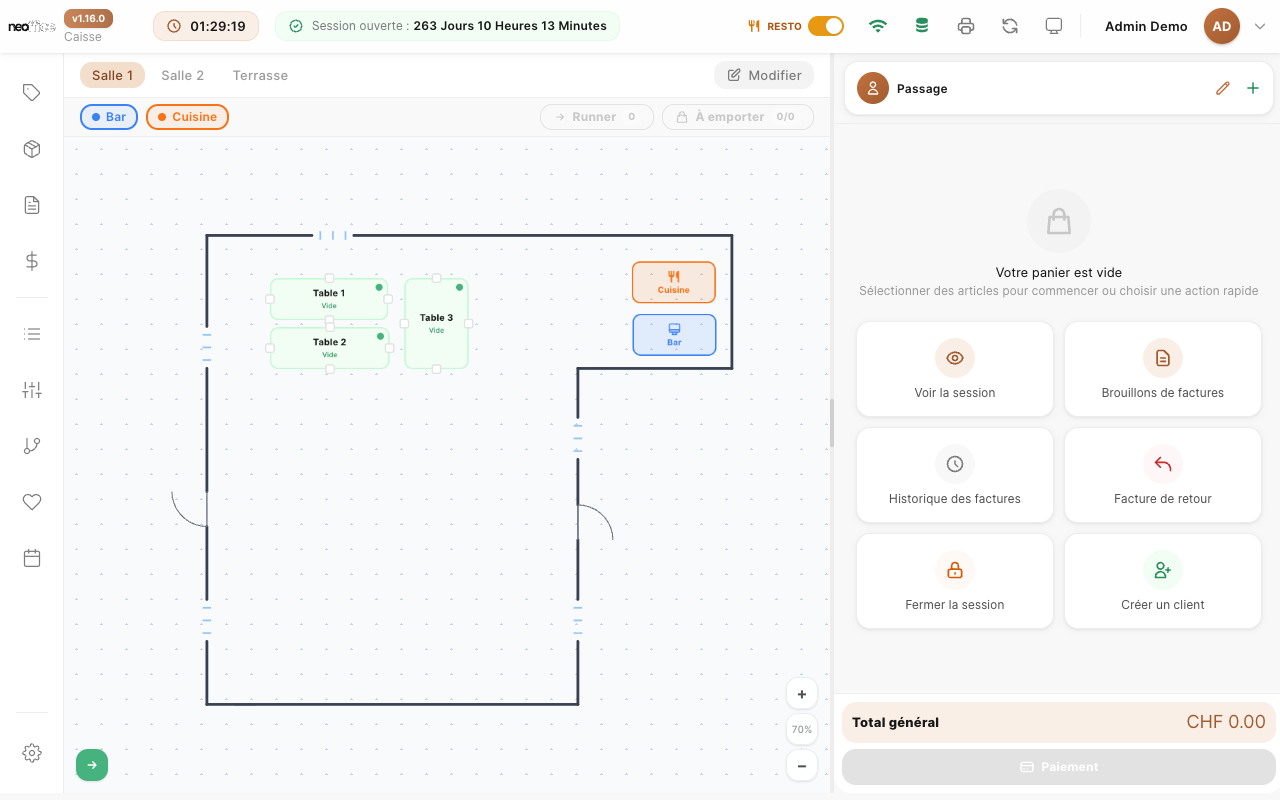Viewport: 1280px width, 800px height.
Task: Create a Facture de retour
Action: pyautogui.click(x=1163, y=475)
